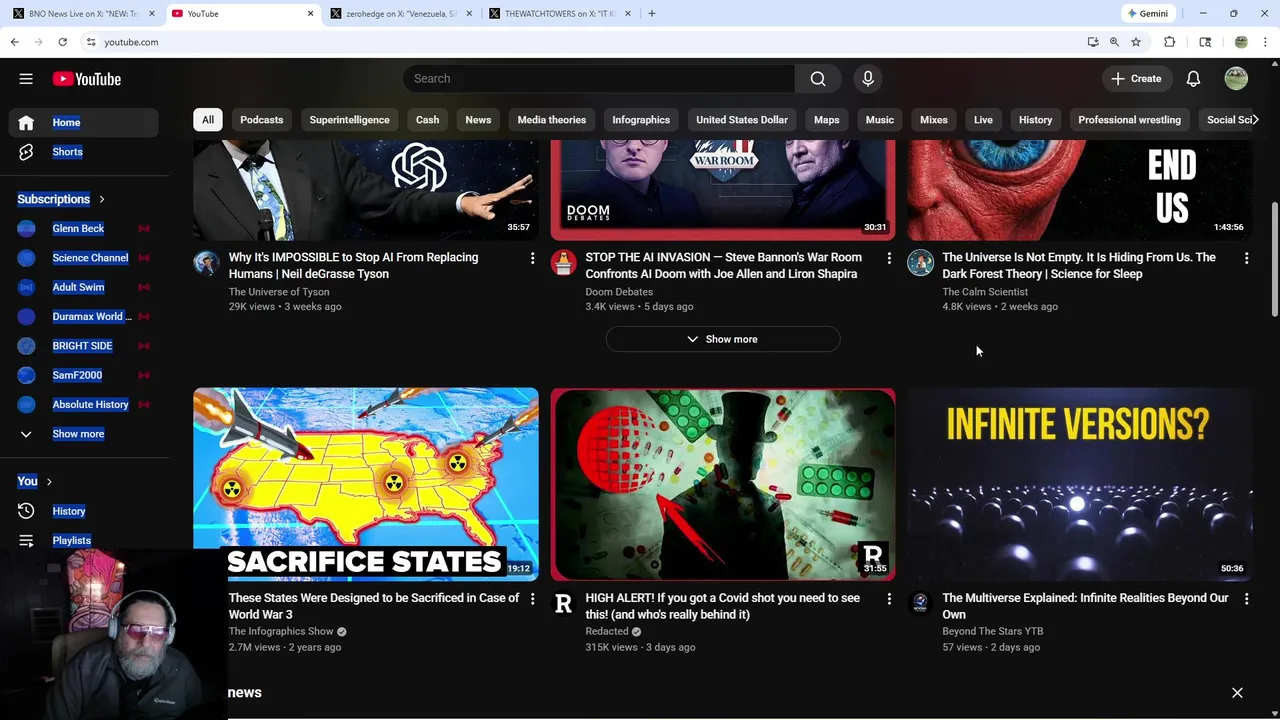Open the Glenn Beck subscription
Screen dimensions: 1280x720
(x=84, y=228)
